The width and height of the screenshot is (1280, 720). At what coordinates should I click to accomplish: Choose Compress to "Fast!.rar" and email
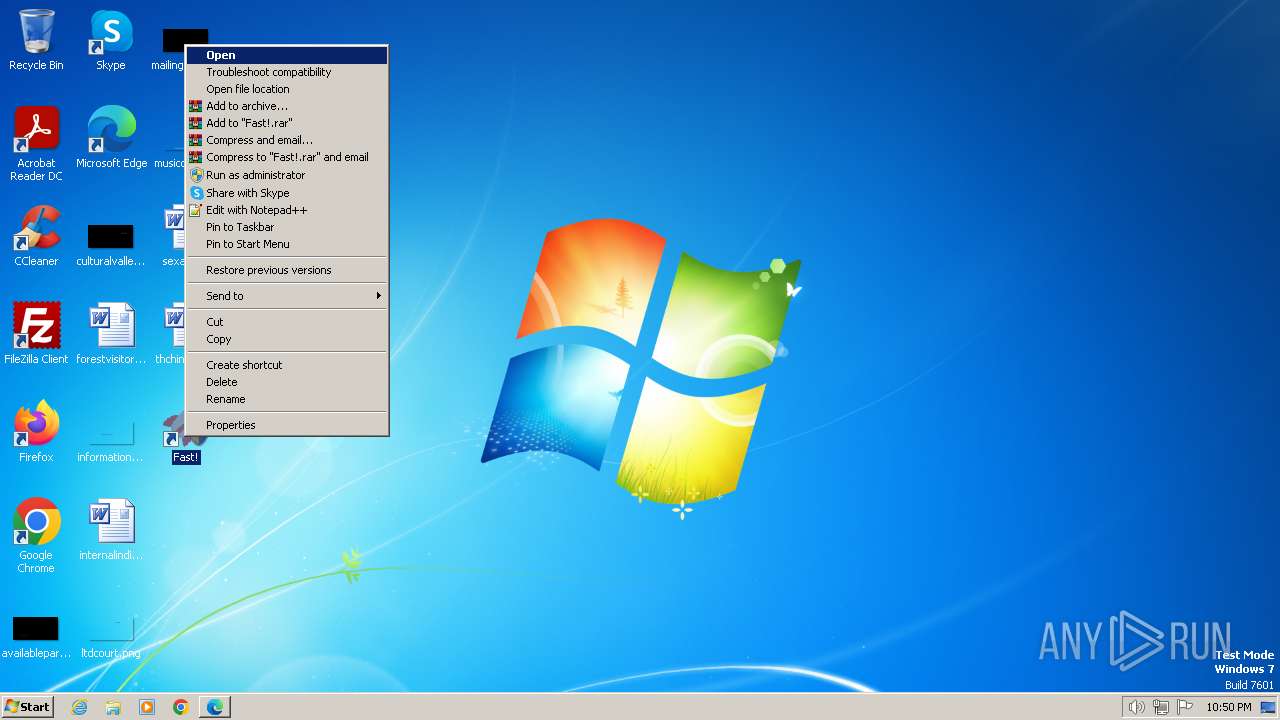click(x=287, y=157)
